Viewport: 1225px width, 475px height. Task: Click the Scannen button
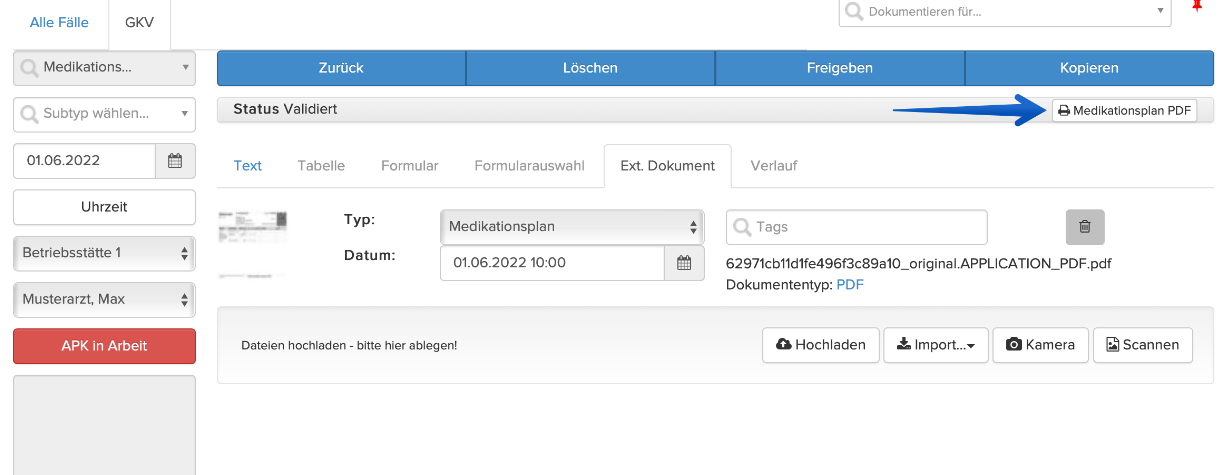1143,344
